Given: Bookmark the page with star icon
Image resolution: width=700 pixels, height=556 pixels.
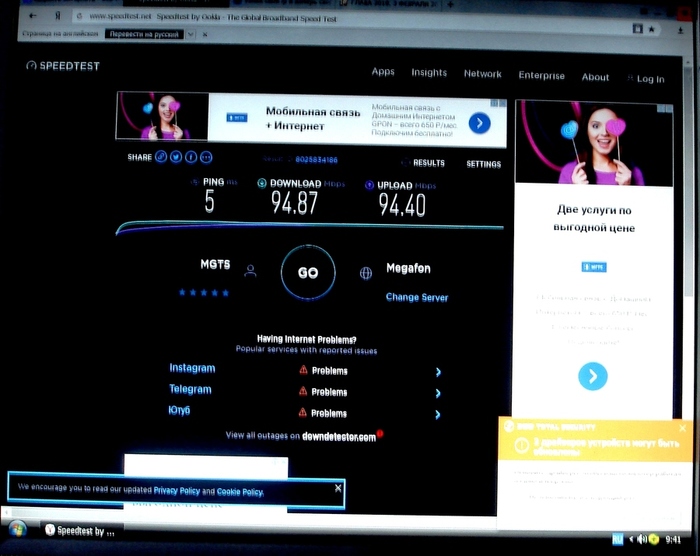Looking at the screenshot, I should coord(651,29).
